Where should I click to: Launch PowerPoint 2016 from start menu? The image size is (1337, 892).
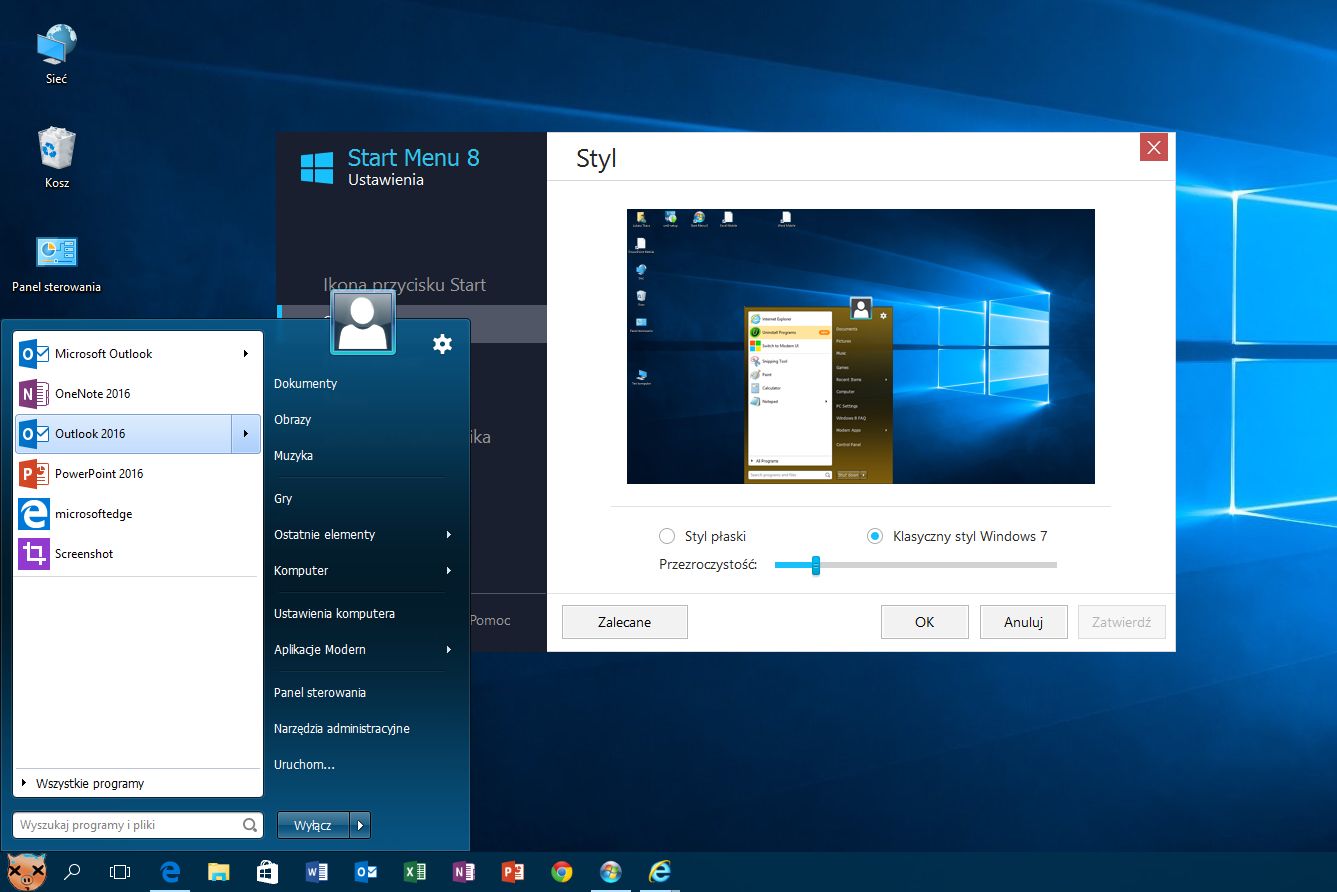[138, 474]
